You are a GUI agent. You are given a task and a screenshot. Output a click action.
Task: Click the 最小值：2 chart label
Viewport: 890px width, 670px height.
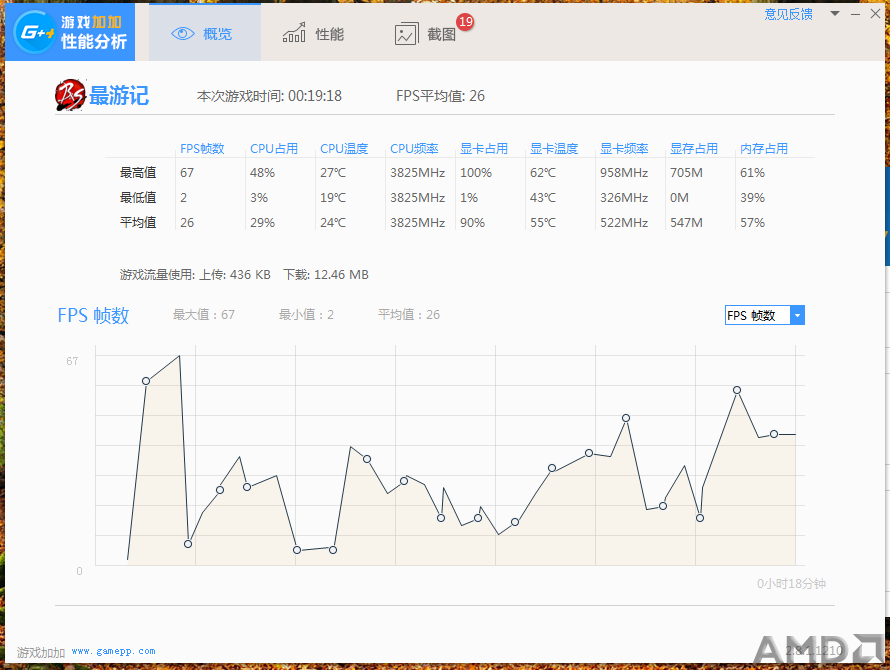click(306, 315)
